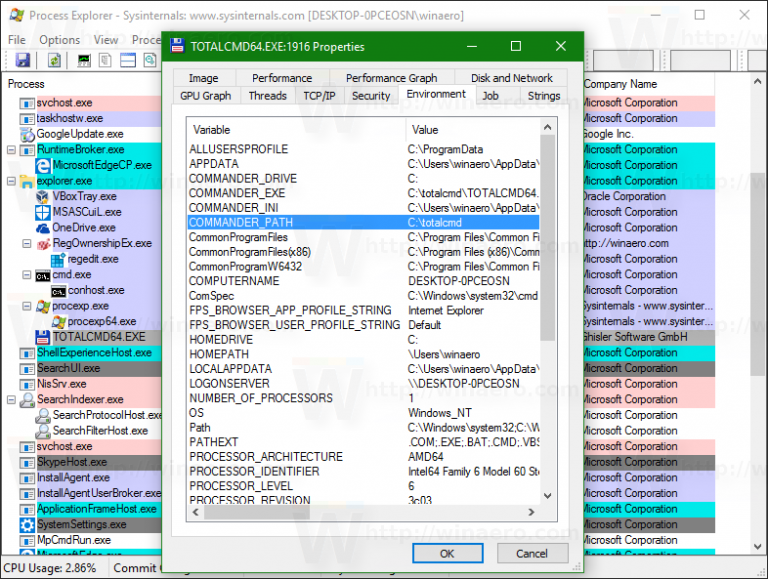The image size is (768, 579).
Task: Switch to the Image tab
Action: tap(204, 78)
